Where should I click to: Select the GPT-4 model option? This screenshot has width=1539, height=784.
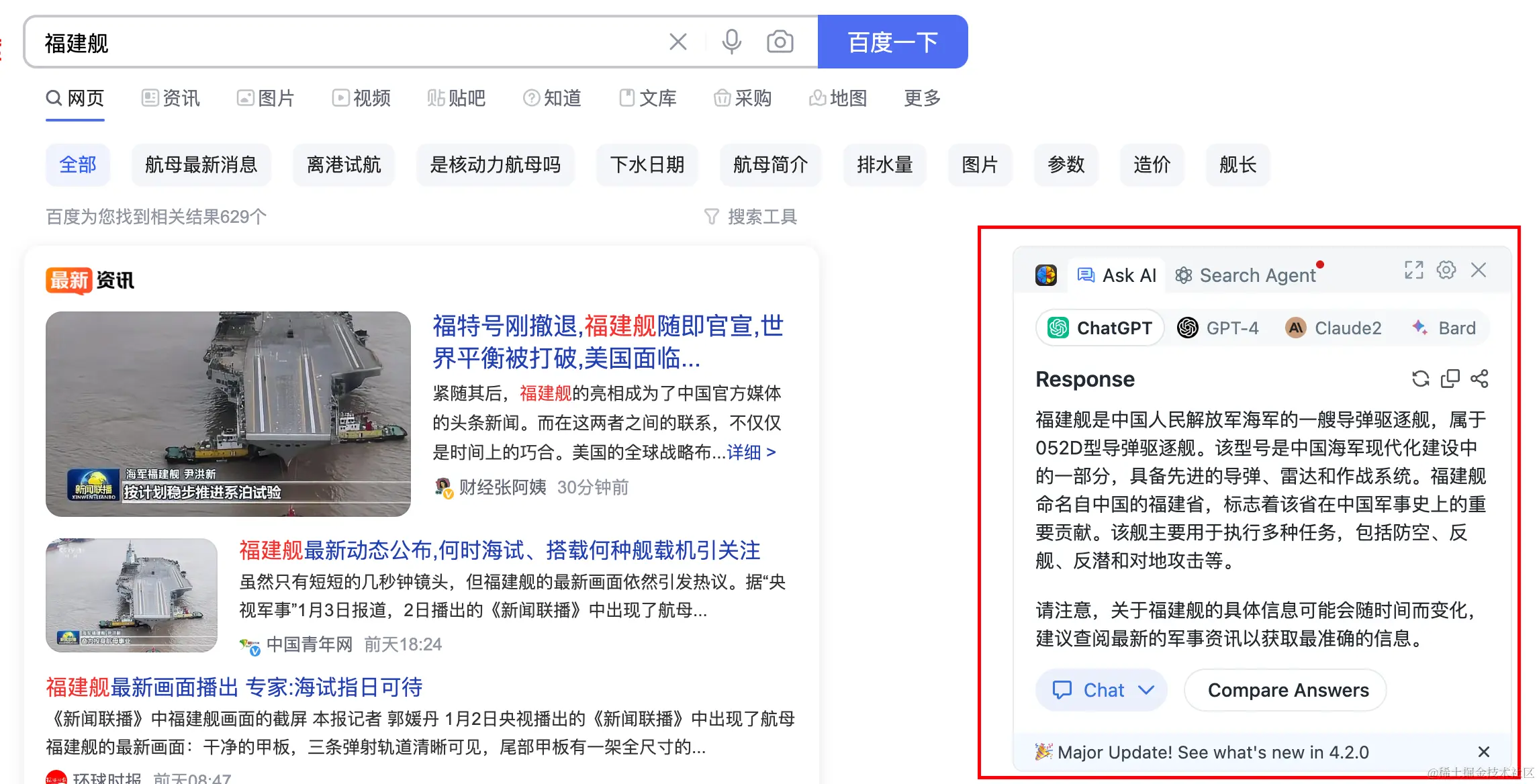tap(1218, 328)
